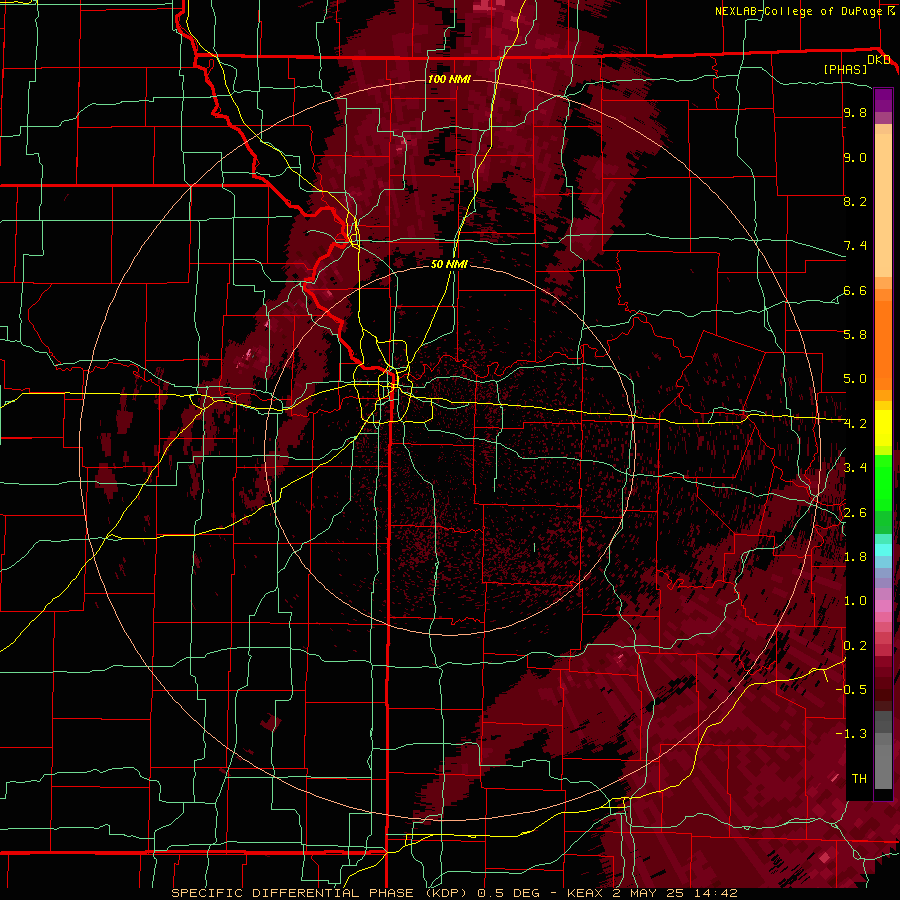900x900 pixels.
Task: Select the 8.2 scale label
Action: [x=855, y=201]
